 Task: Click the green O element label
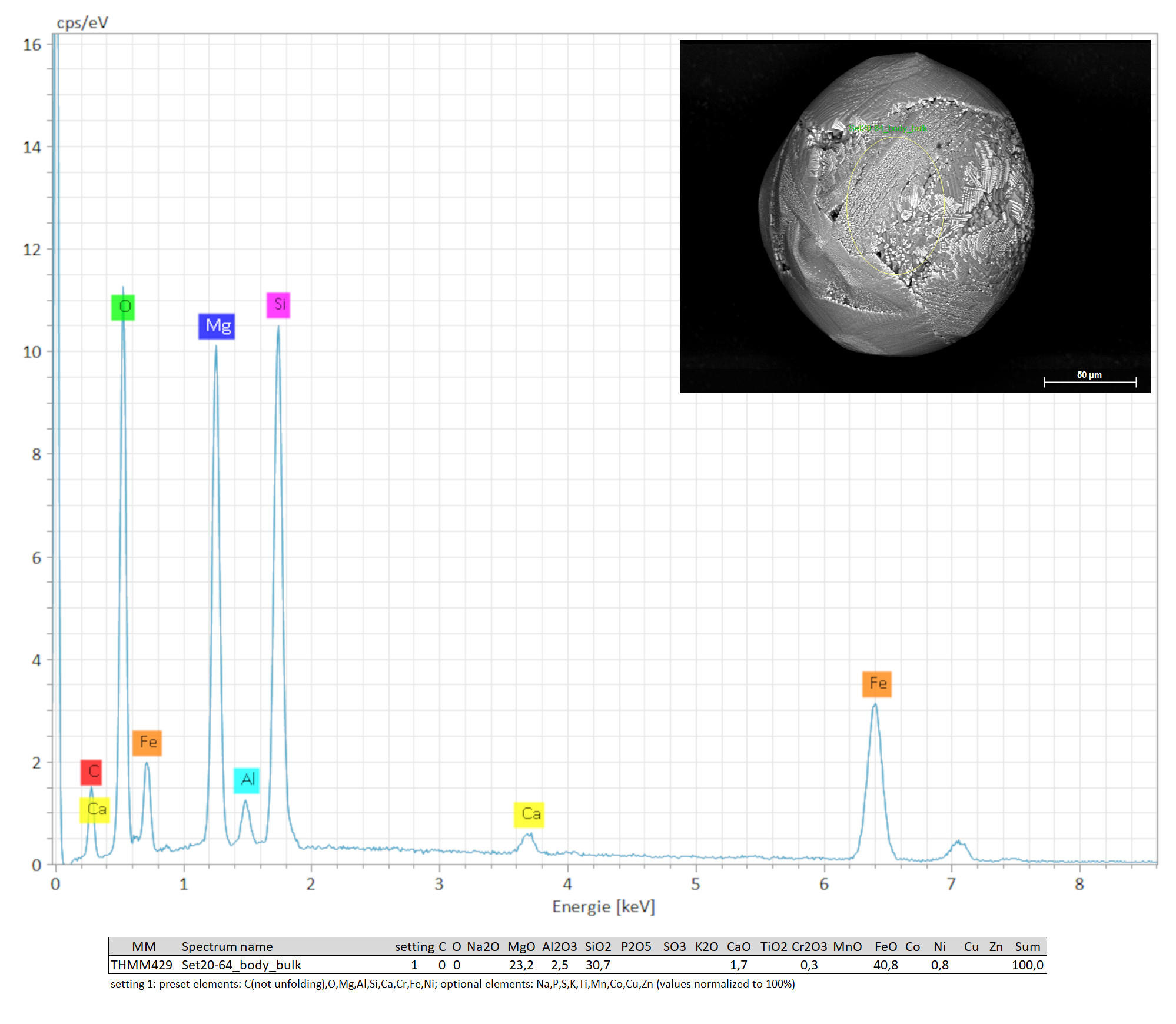tap(123, 307)
